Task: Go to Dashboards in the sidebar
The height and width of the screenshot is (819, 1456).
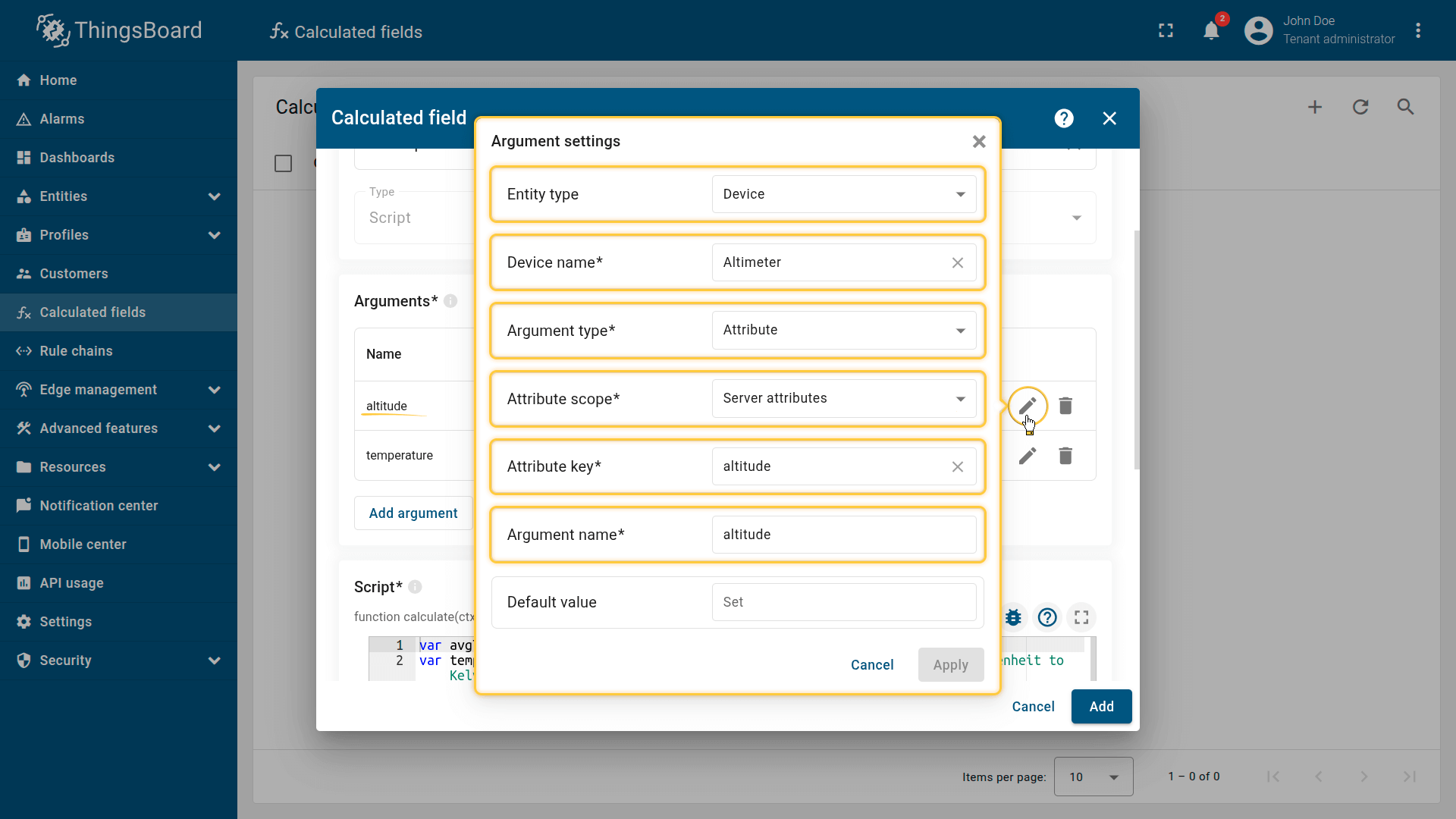Action: (77, 158)
